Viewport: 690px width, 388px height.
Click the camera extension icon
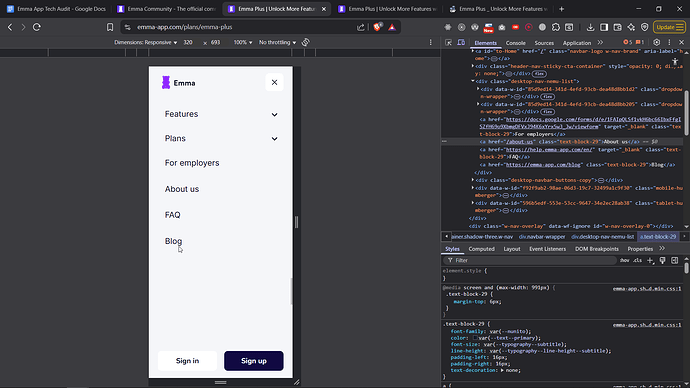502,27
